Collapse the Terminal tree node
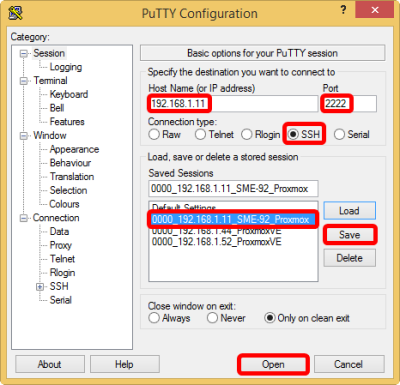Viewport: 400px width, 385px height. click(x=23, y=81)
